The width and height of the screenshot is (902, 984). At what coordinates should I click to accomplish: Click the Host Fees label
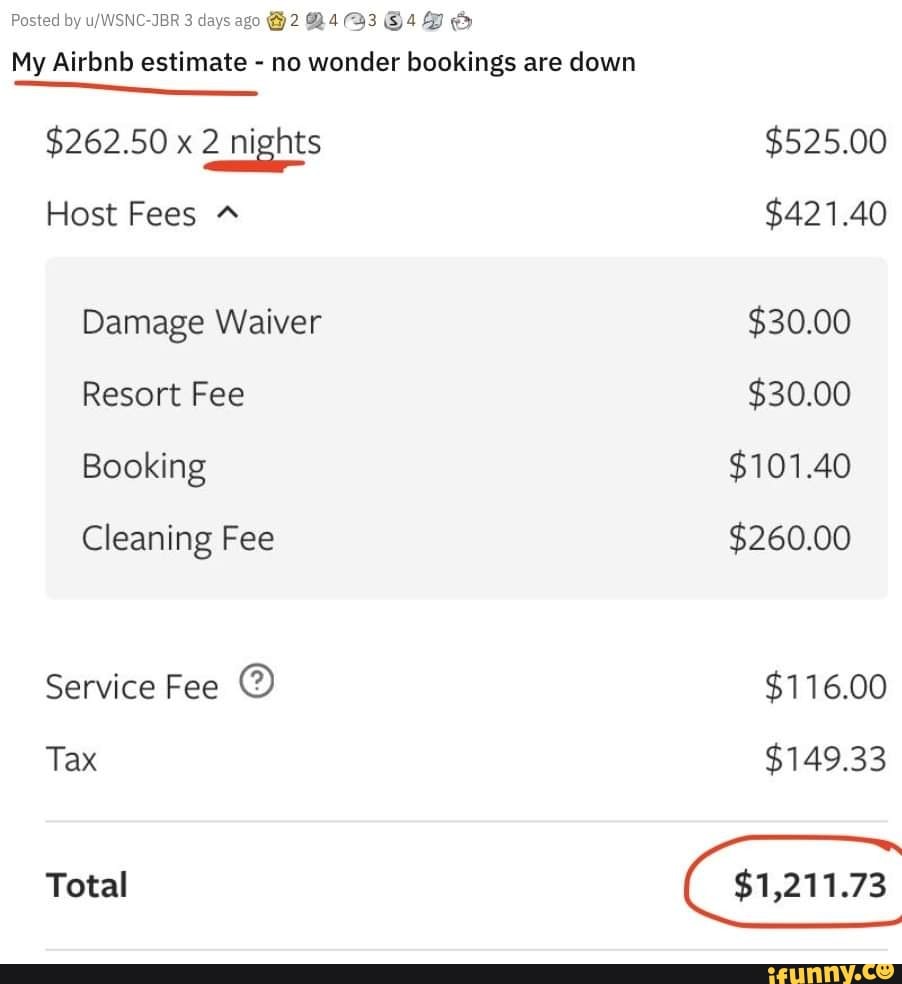(121, 214)
